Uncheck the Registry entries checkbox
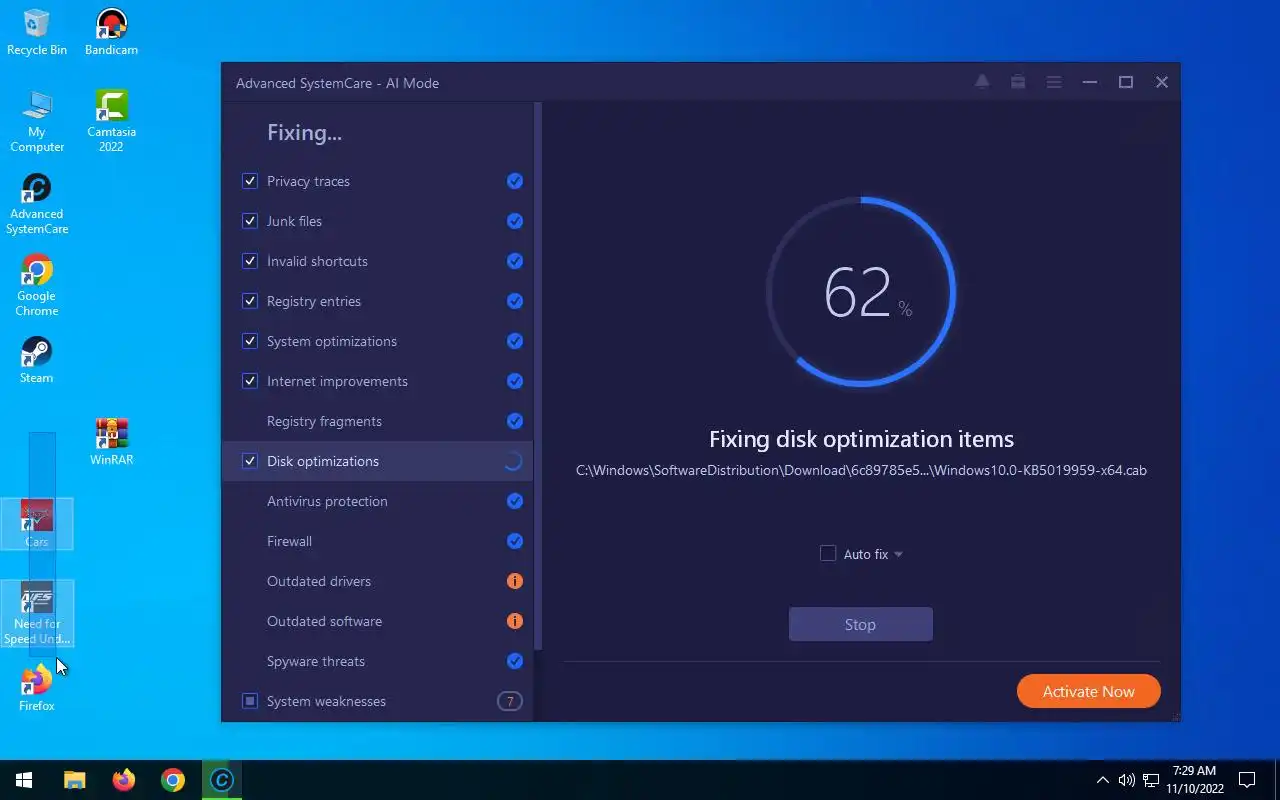The height and width of the screenshot is (800, 1280). click(x=250, y=301)
